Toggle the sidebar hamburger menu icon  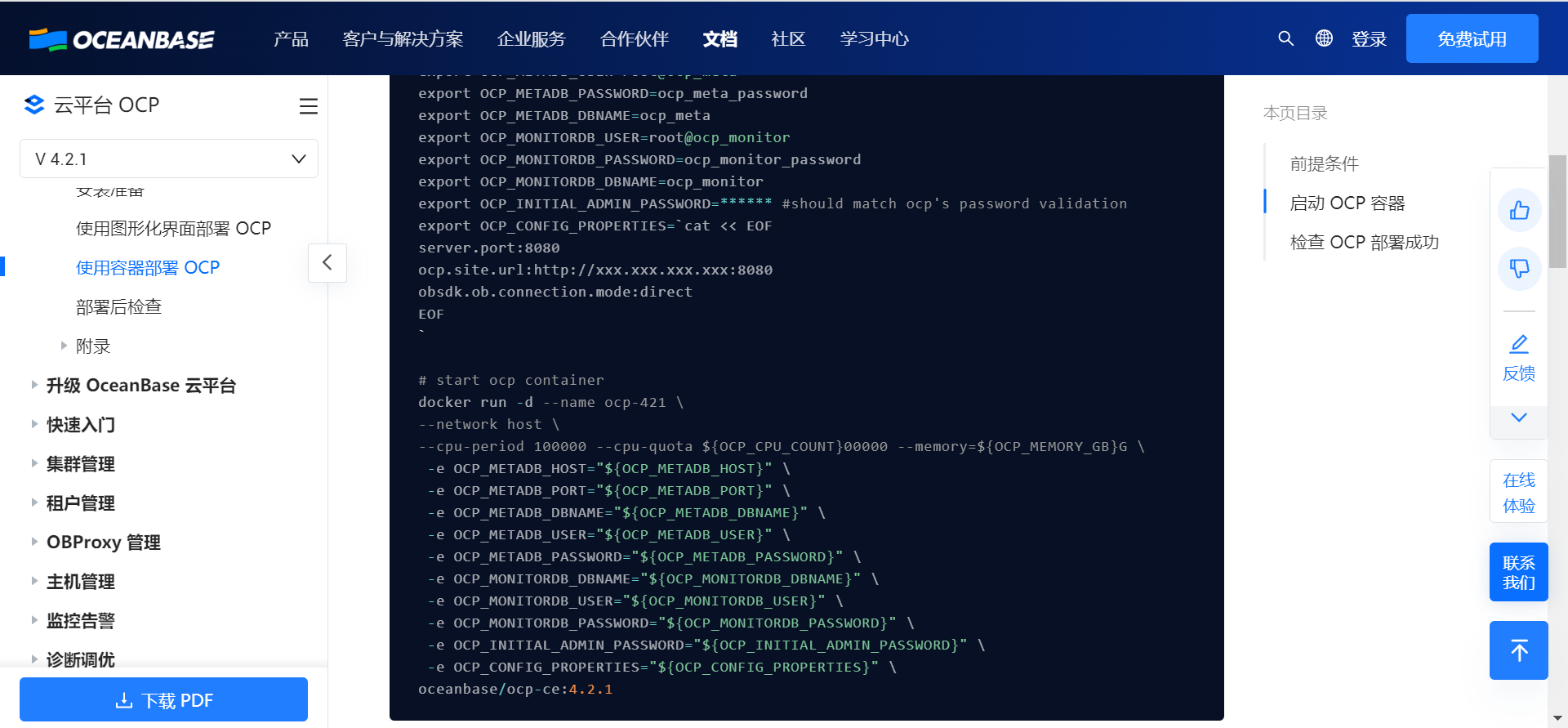pos(308,106)
